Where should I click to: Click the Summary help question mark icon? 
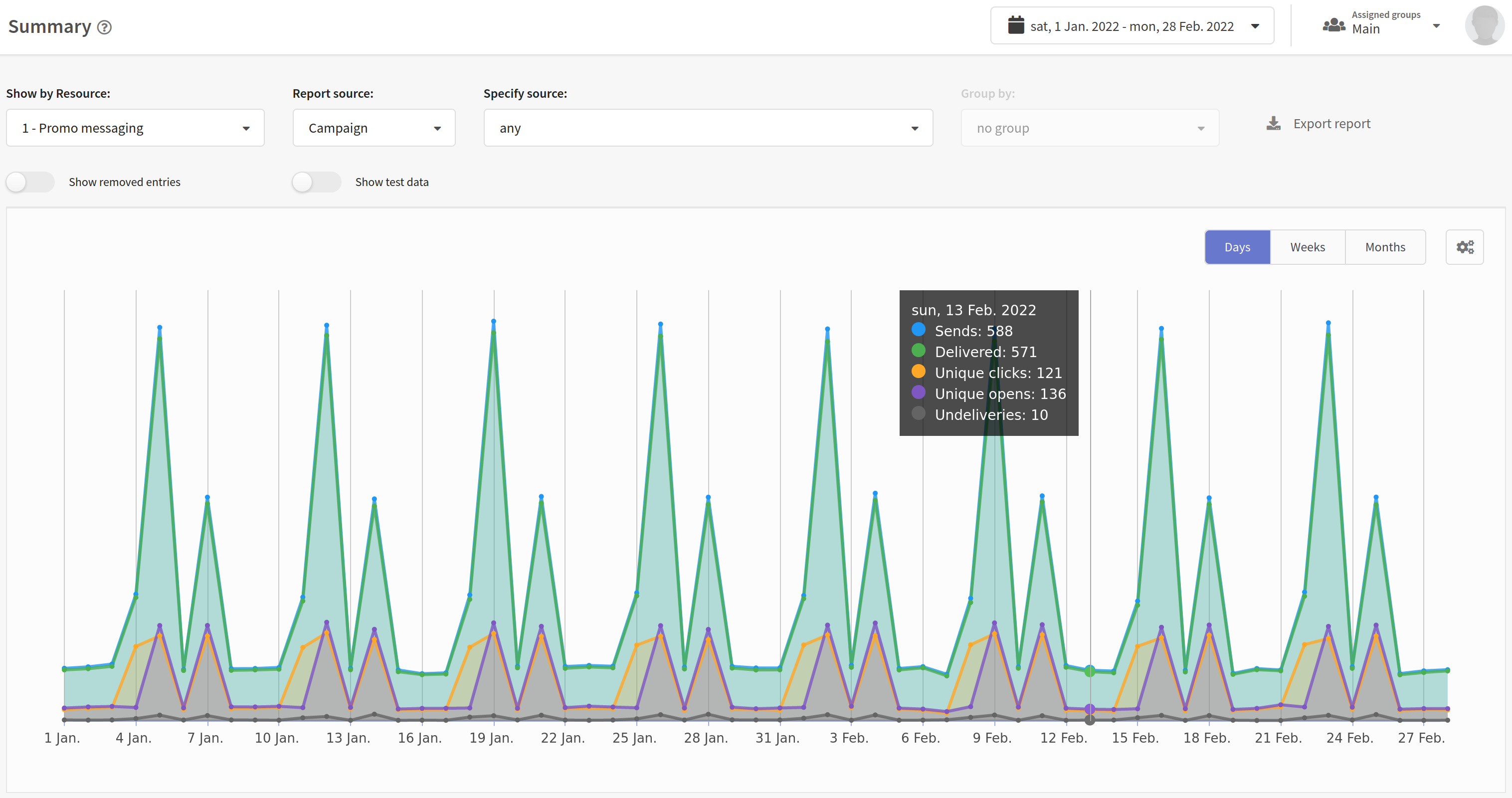[x=107, y=27]
